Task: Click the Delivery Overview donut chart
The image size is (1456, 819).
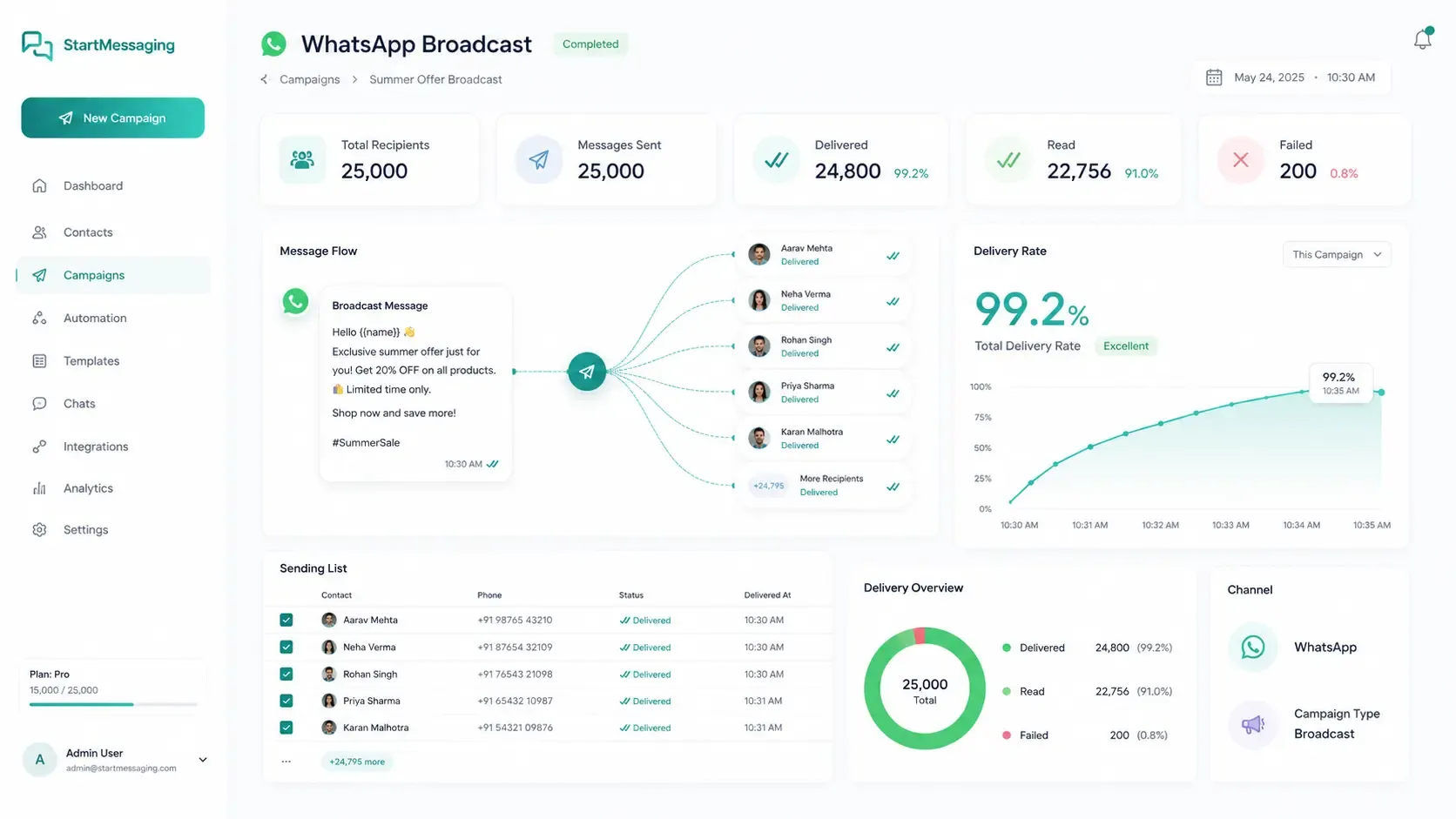Action: 925,688
